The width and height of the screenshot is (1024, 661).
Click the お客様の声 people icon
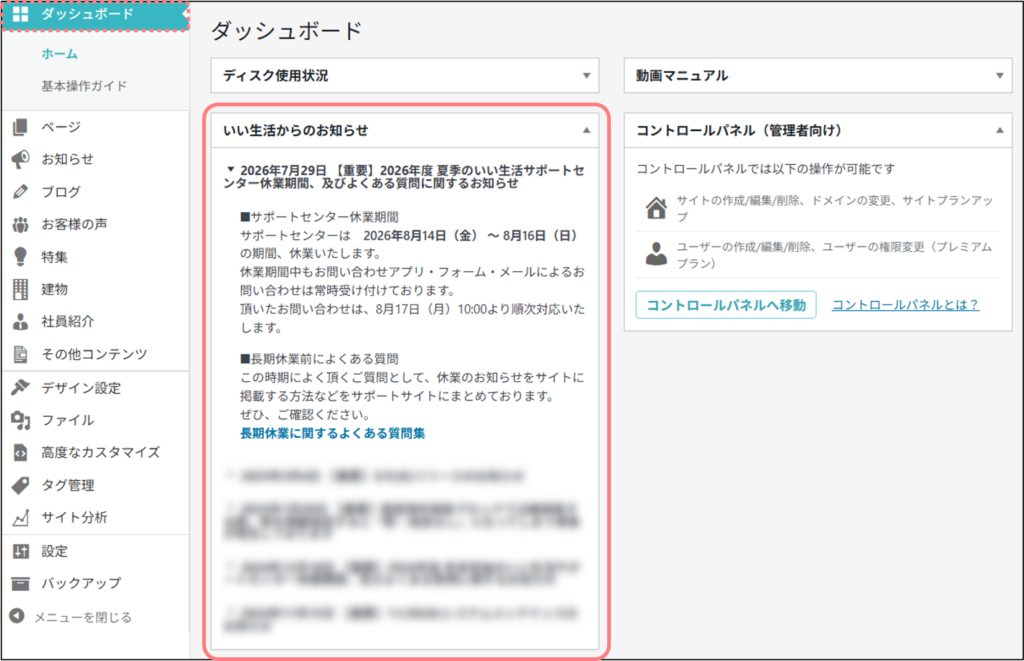tap(20, 224)
